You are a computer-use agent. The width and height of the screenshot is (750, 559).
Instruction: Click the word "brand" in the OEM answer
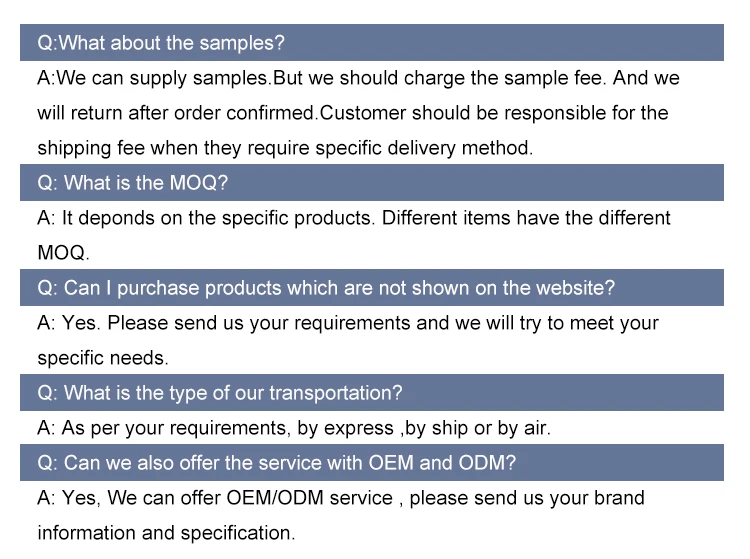coord(617,498)
